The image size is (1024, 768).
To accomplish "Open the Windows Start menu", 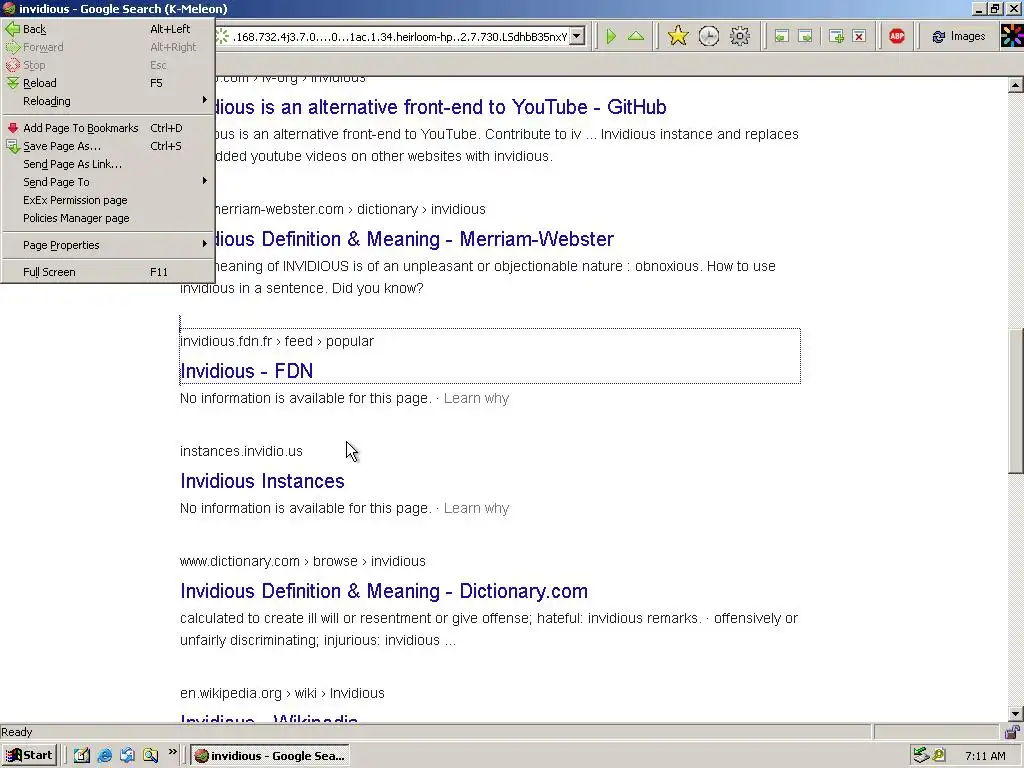I will click(29, 756).
